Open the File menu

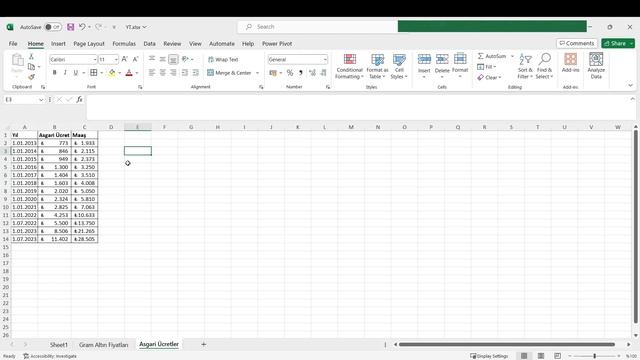pyautogui.click(x=13, y=44)
